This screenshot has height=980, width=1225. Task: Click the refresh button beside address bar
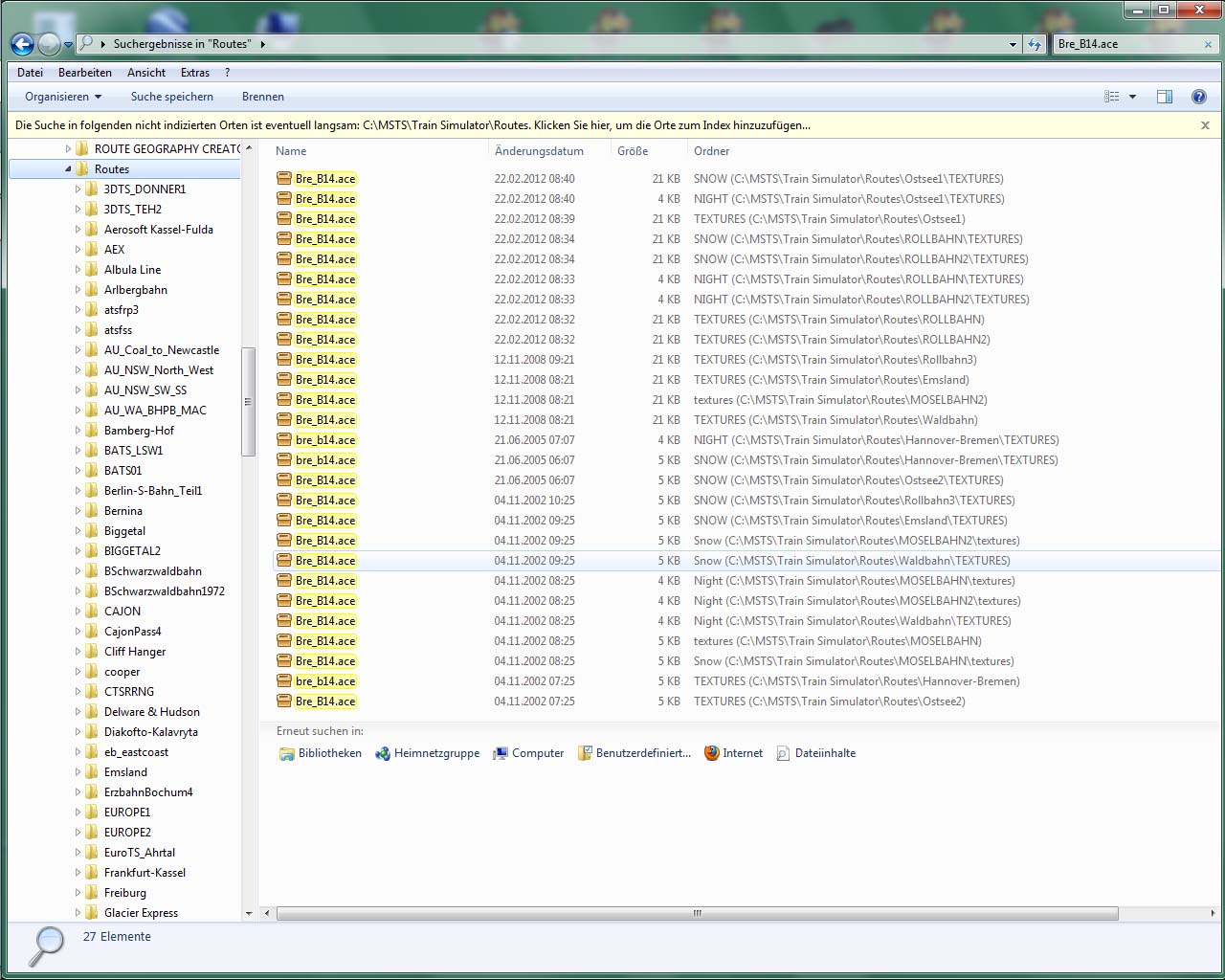click(1035, 44)
